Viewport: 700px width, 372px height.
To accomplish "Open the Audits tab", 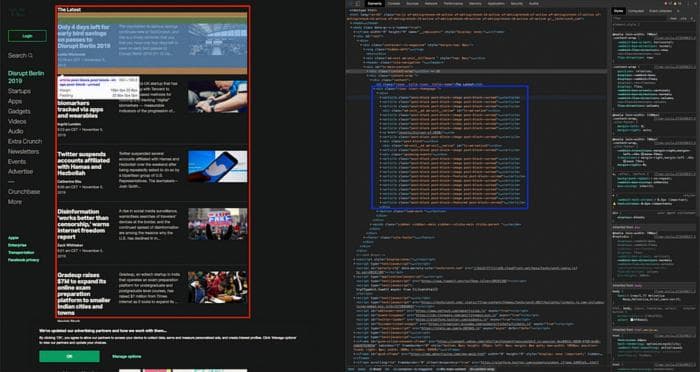I will [x=533, y=4].
